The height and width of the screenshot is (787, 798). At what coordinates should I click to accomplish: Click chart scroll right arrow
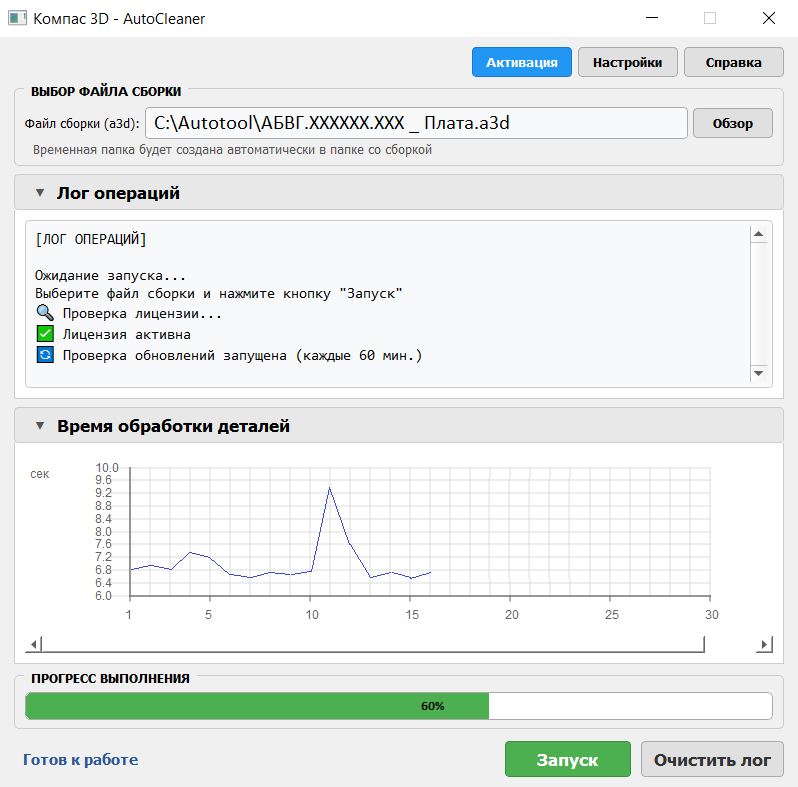coord(764,645)
